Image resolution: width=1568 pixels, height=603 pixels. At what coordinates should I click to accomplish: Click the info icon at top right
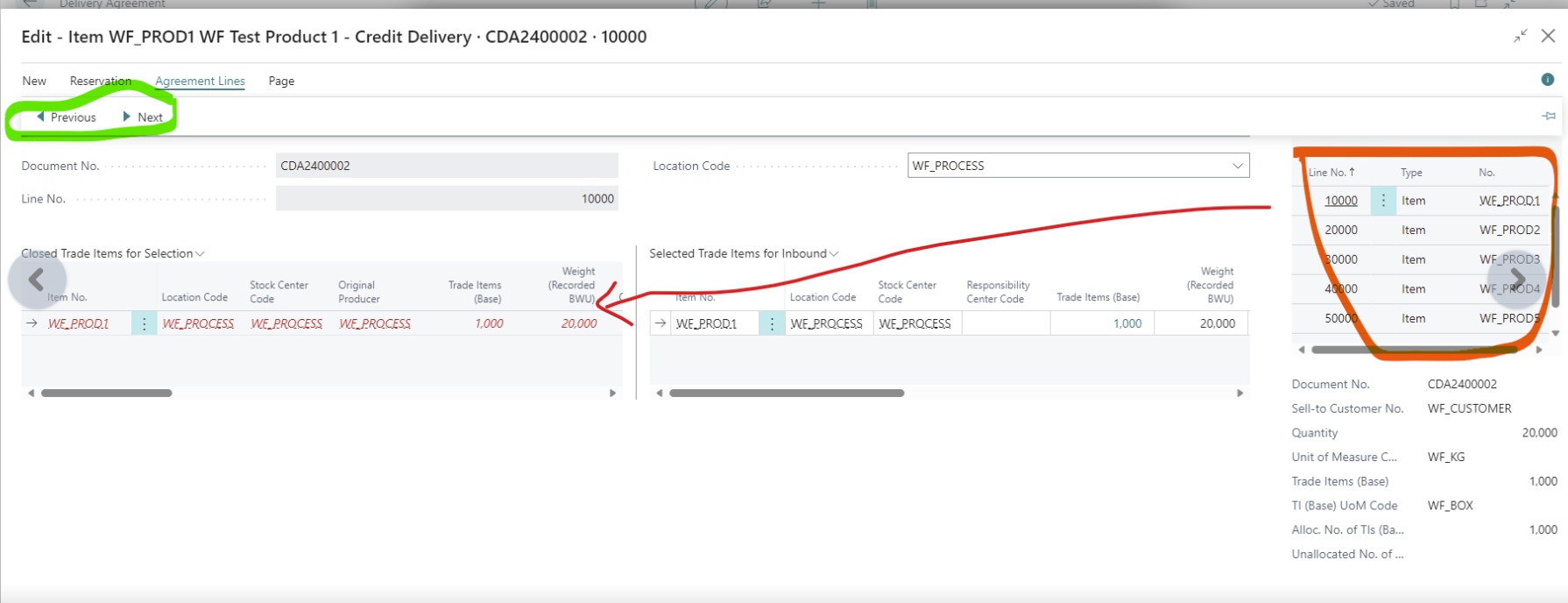point(1548,80)
